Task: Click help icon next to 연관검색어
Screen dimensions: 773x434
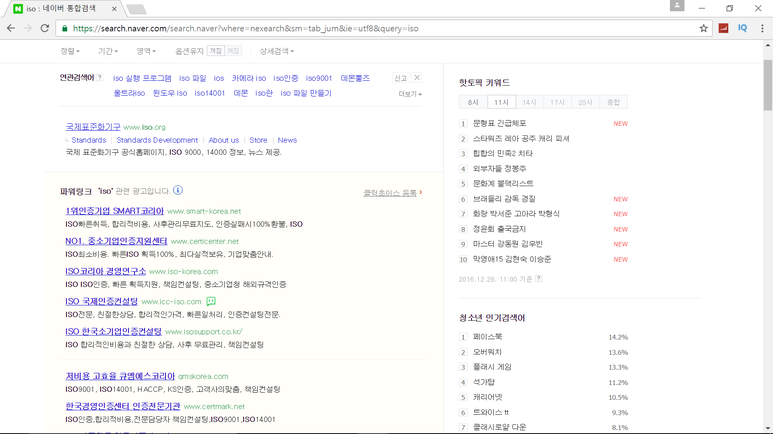Action: 100,77
